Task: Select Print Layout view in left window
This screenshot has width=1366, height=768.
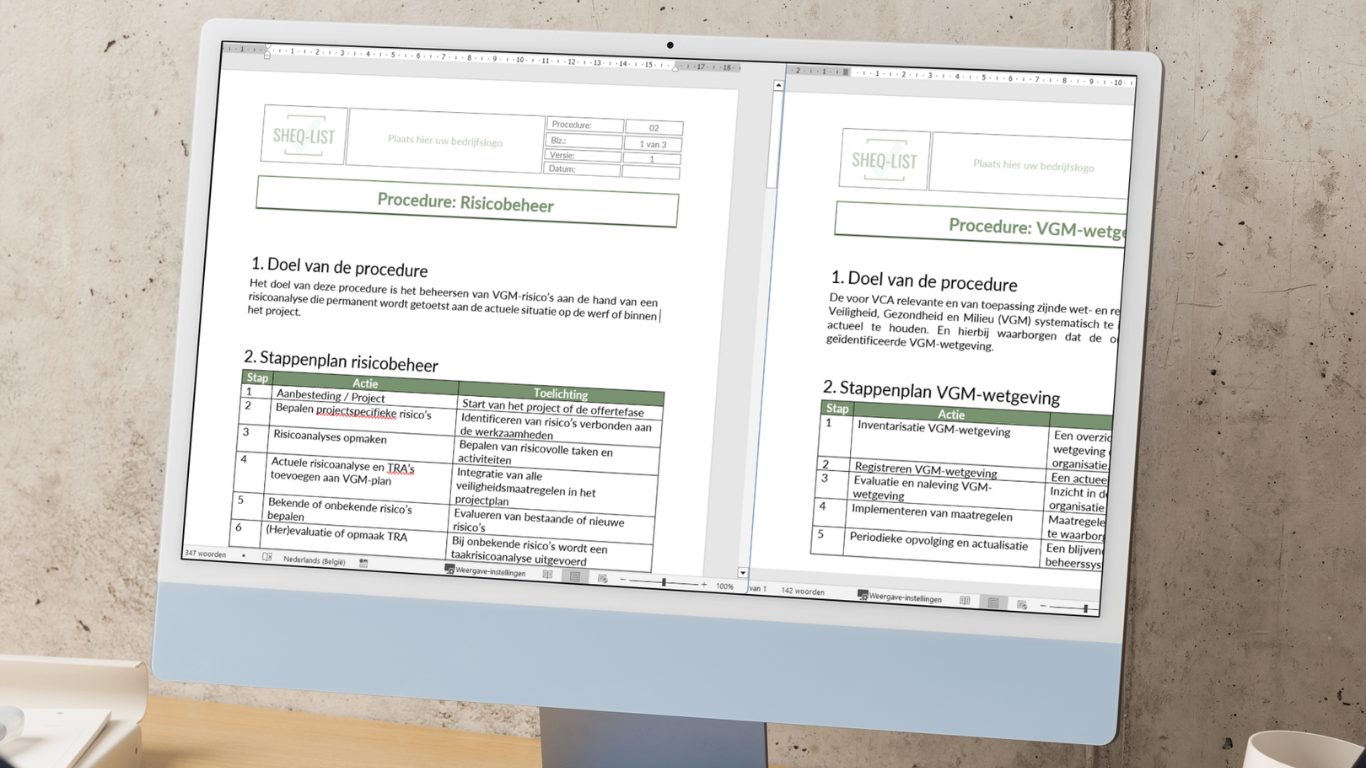Action: tap(574, 577)
